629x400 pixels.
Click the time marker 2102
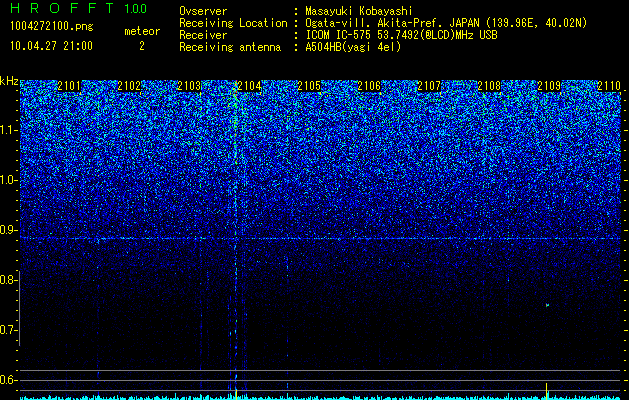(x=129, y=86)
